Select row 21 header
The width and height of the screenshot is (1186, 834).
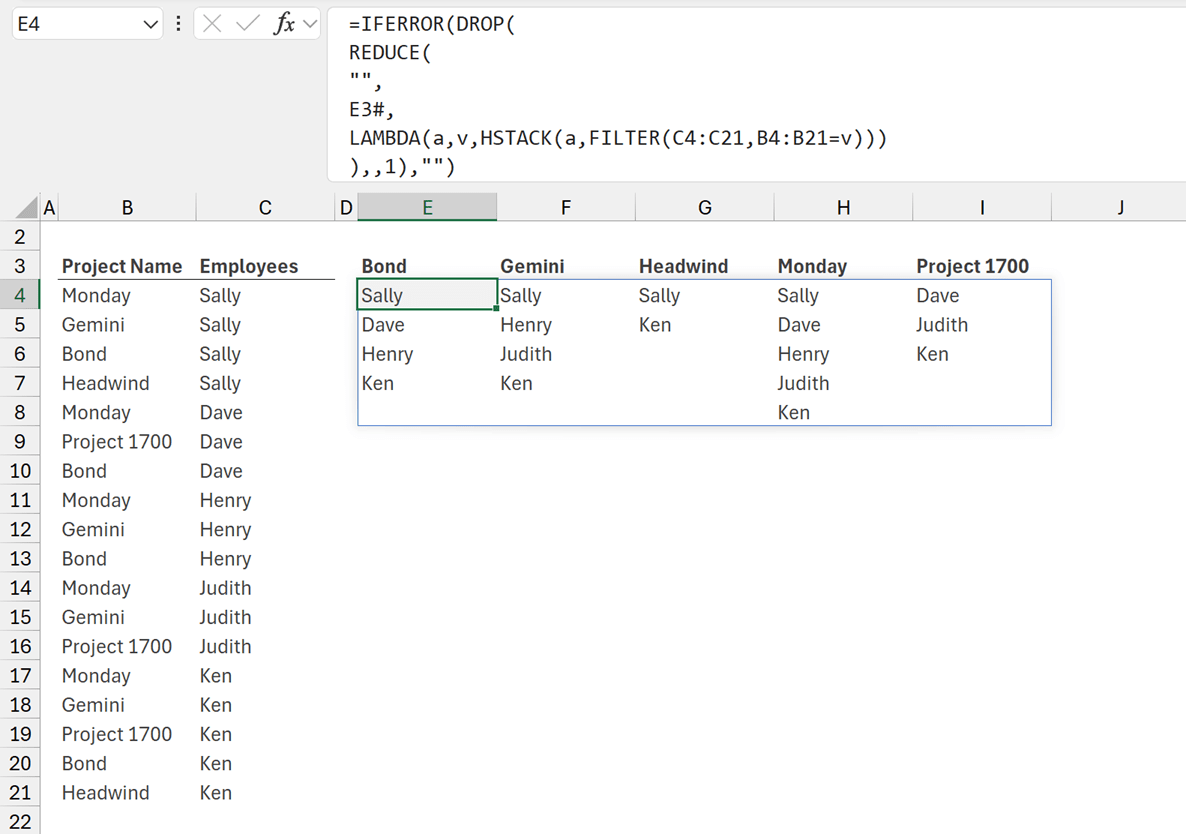coord(20,792)
